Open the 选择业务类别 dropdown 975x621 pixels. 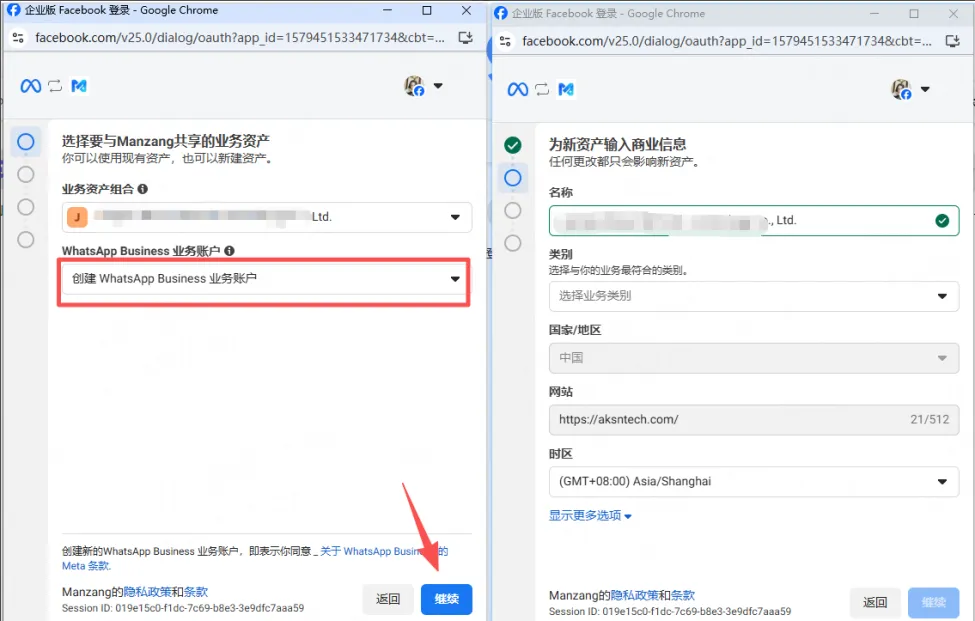[x=754, y=296]
